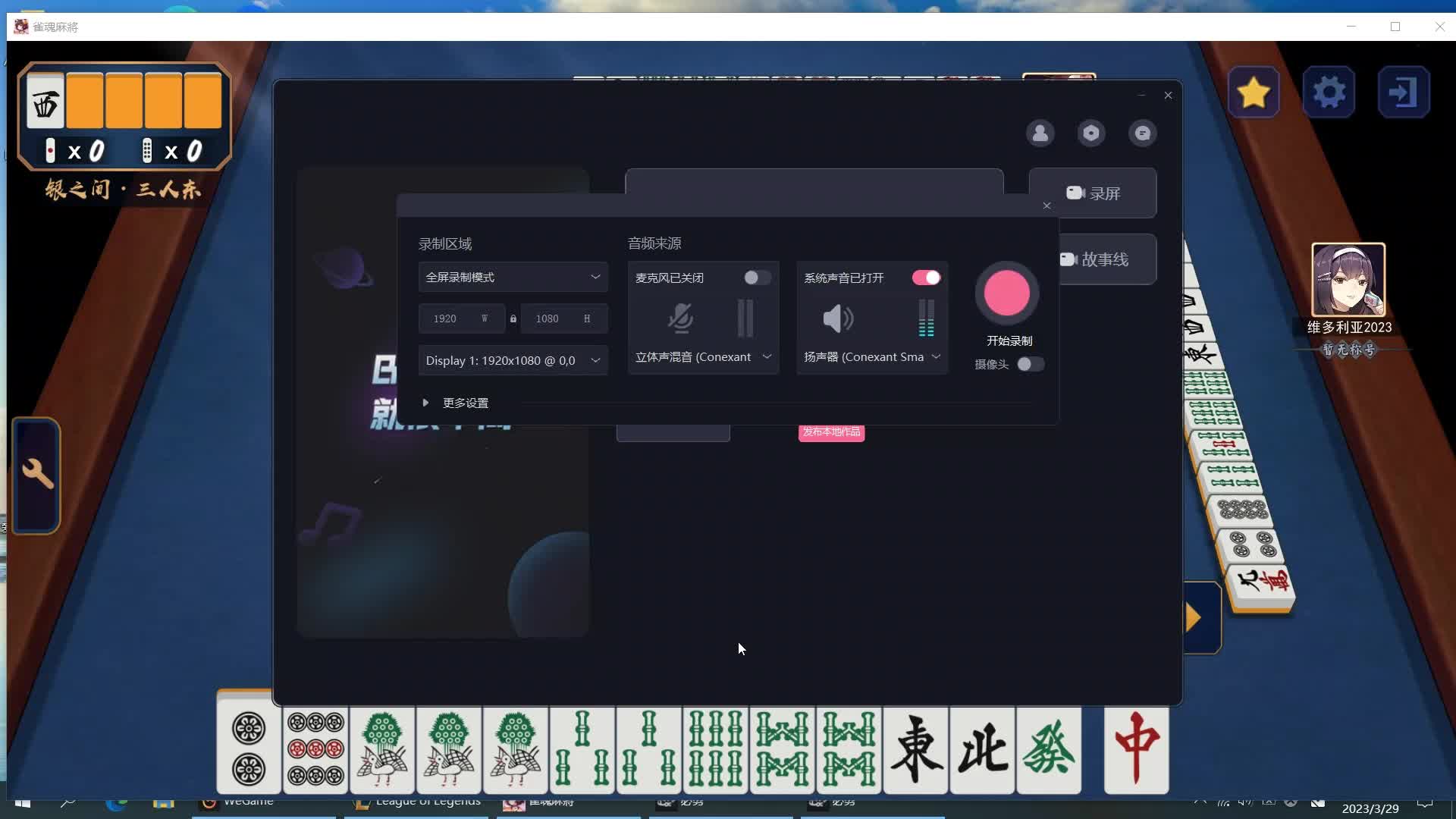Click the aspect ratio lock icon
The width and height of the screenshot is (1456, 819).
[x=513, y=319]
